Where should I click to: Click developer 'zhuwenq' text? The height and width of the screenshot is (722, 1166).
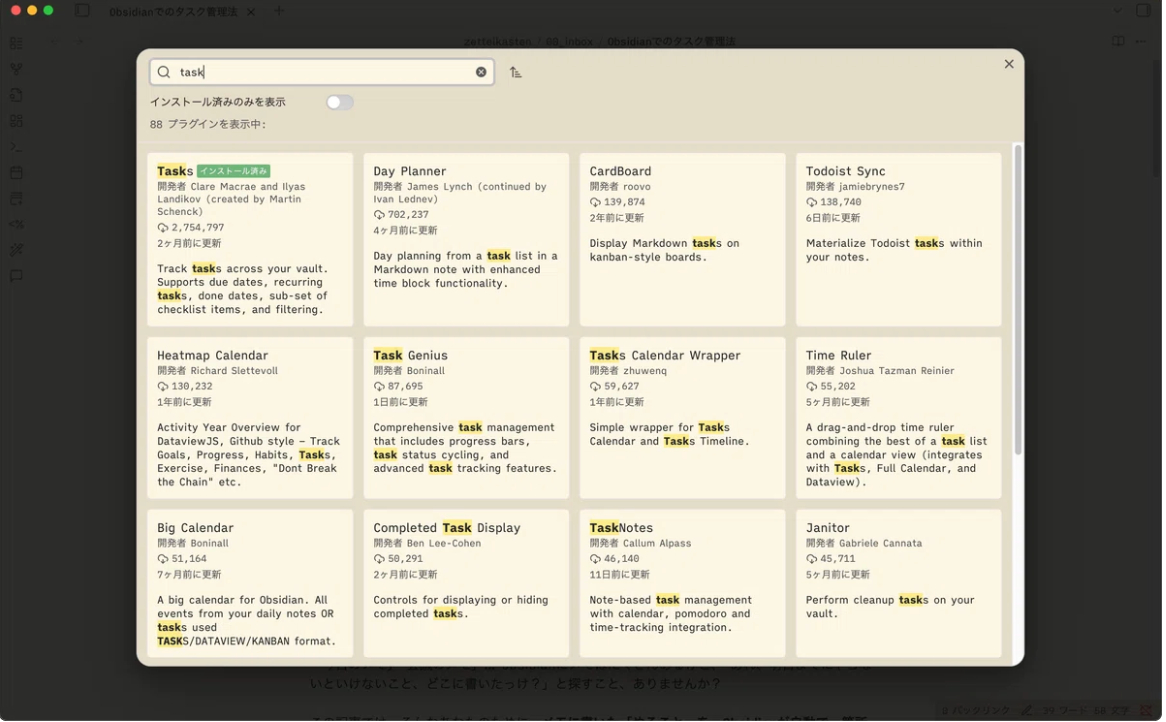tap(645, 371)
